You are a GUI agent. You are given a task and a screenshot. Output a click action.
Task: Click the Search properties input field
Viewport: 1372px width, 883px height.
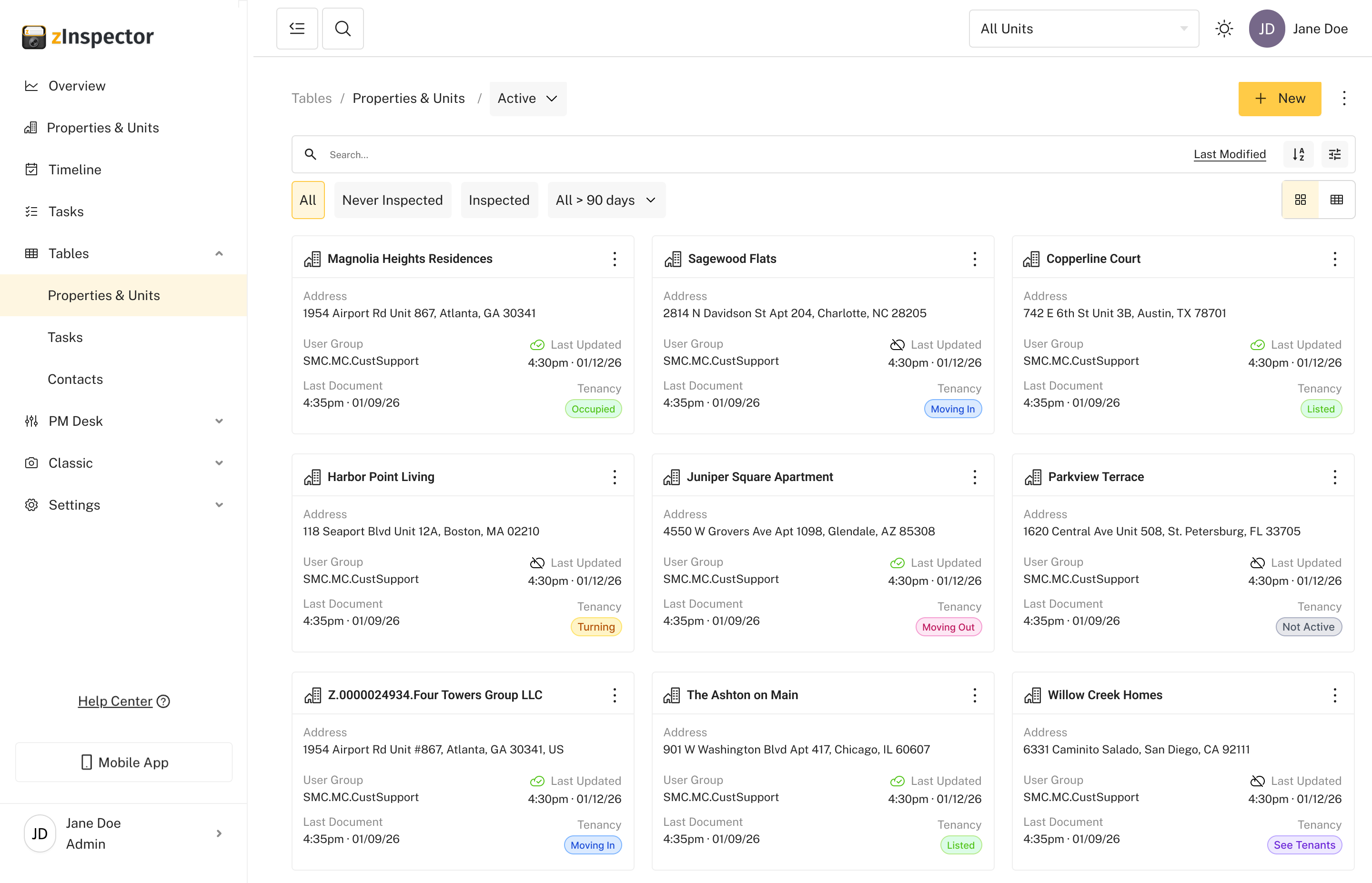[688, 154]
